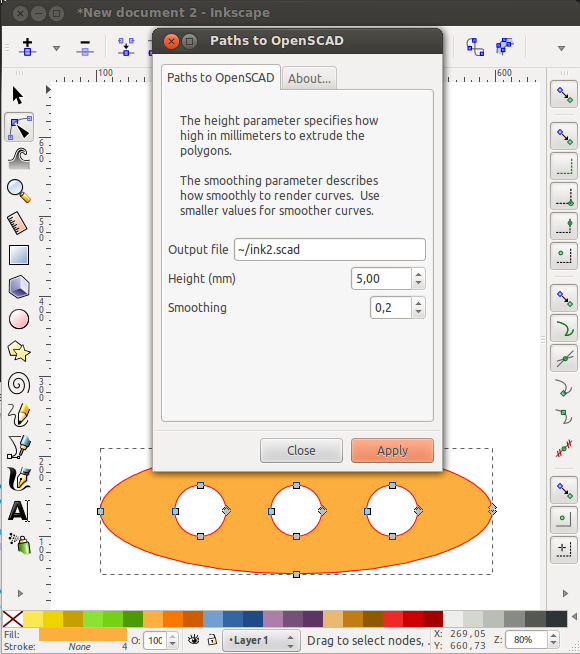Viewport: 580px width, 654px height.
Task: Click the Output file text field
Action: point(330,249)
